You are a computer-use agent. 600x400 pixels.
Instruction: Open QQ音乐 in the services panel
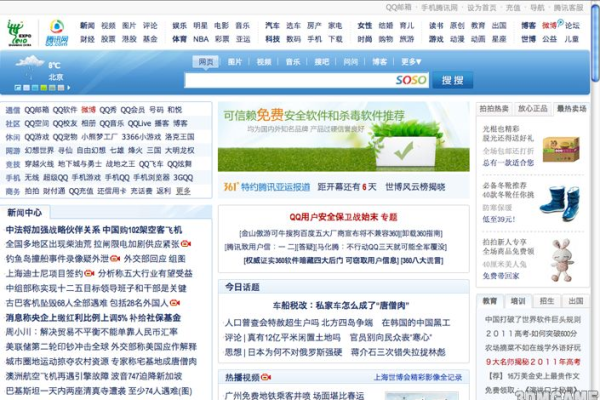(x=111, y=123)
